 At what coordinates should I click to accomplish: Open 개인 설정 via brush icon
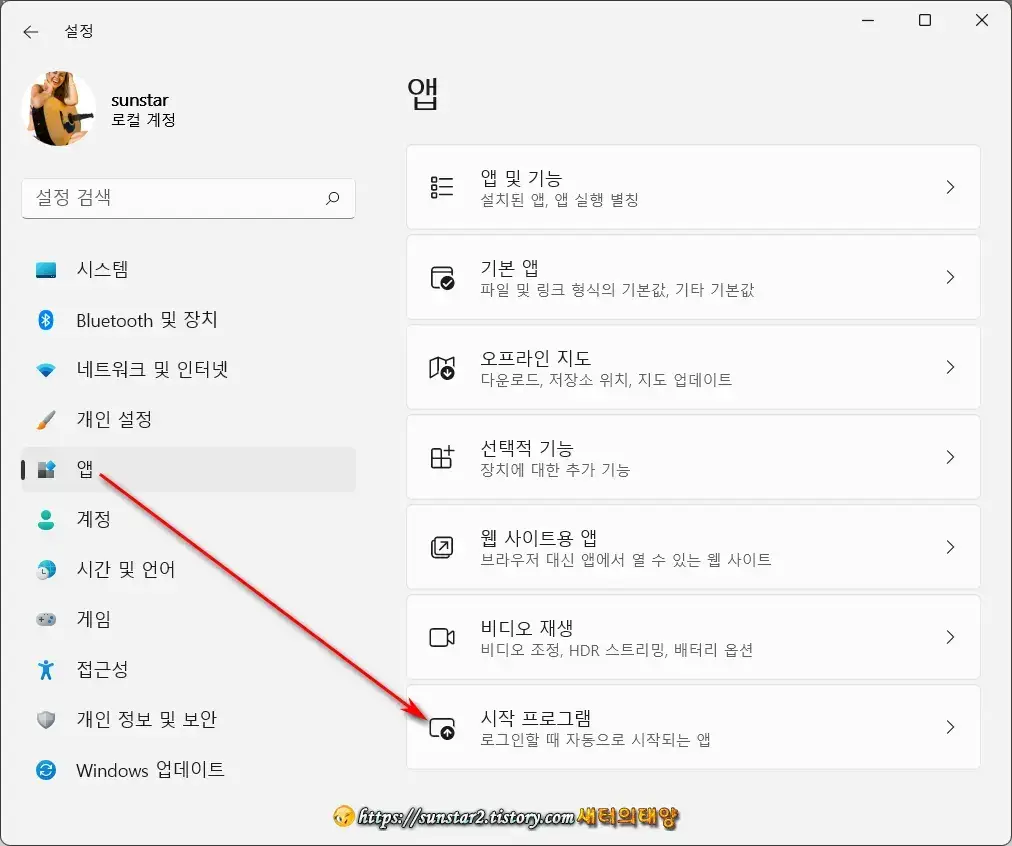(x=47, y=420)
